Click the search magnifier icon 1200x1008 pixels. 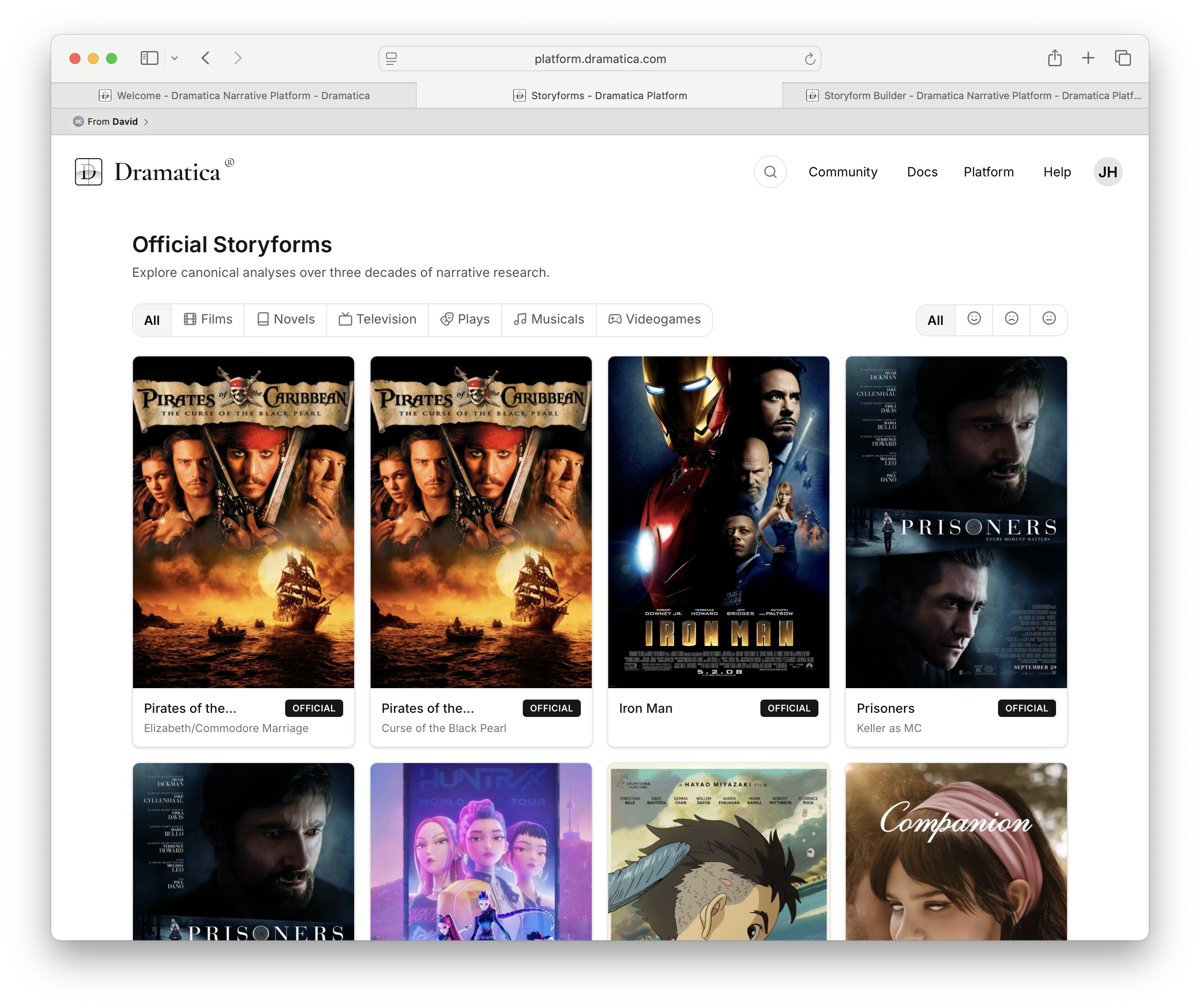(770, 172)
